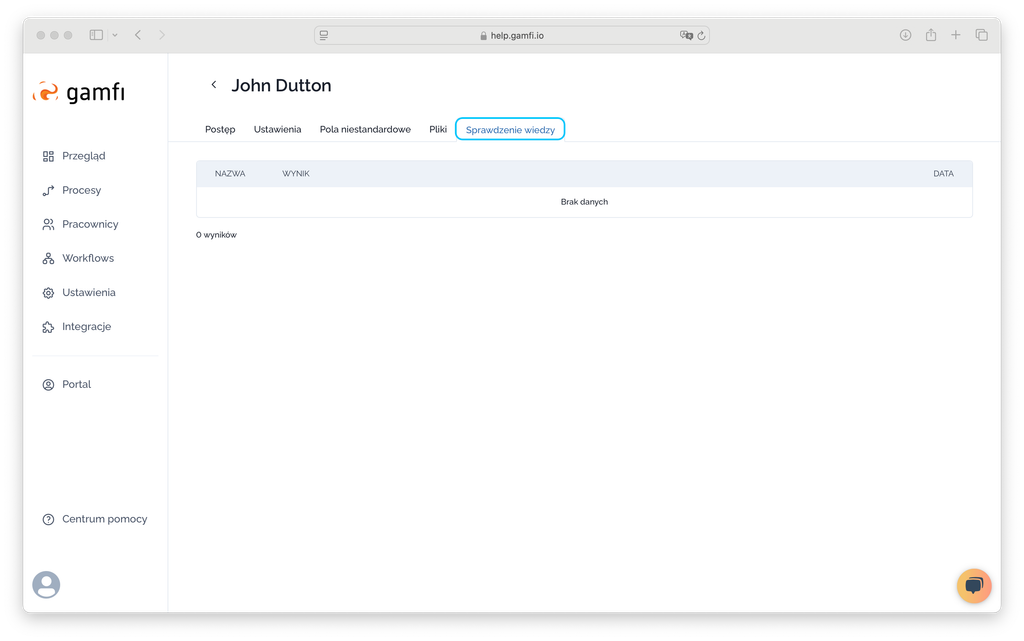This screenshot has height=641, width=1024.
Task: Toggle the Safari sidebar panel
Action: point(96,35)
